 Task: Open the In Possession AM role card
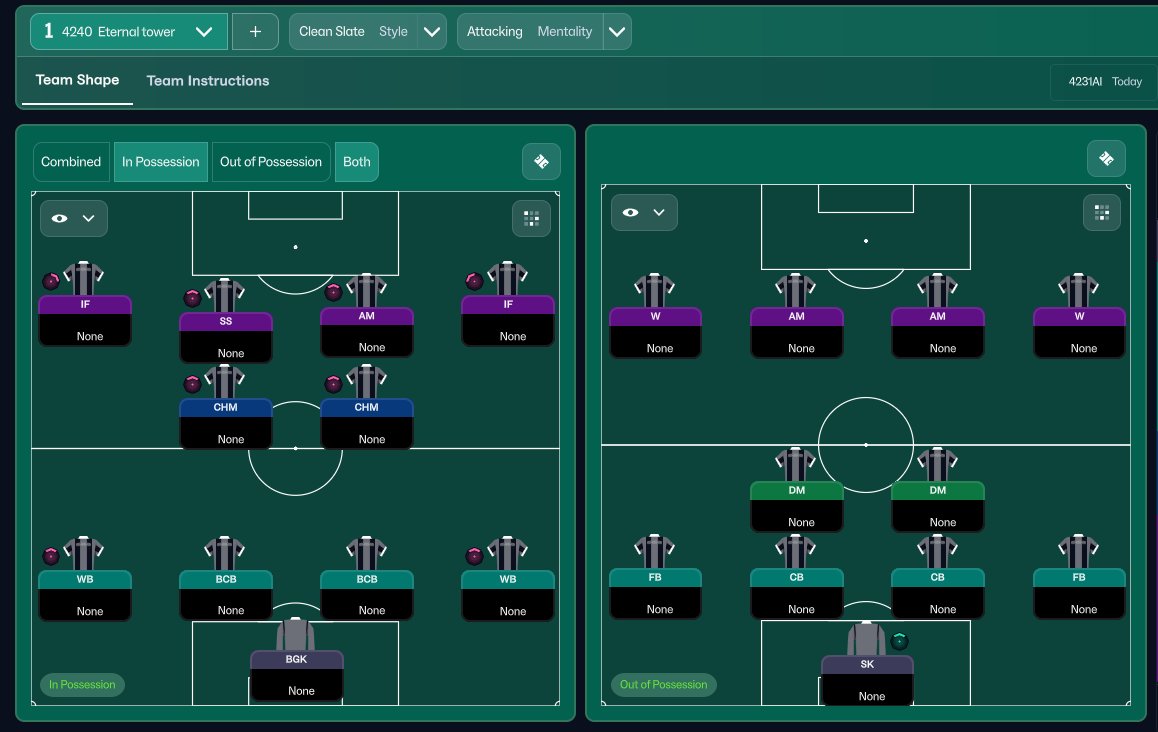tap(366, 332)
